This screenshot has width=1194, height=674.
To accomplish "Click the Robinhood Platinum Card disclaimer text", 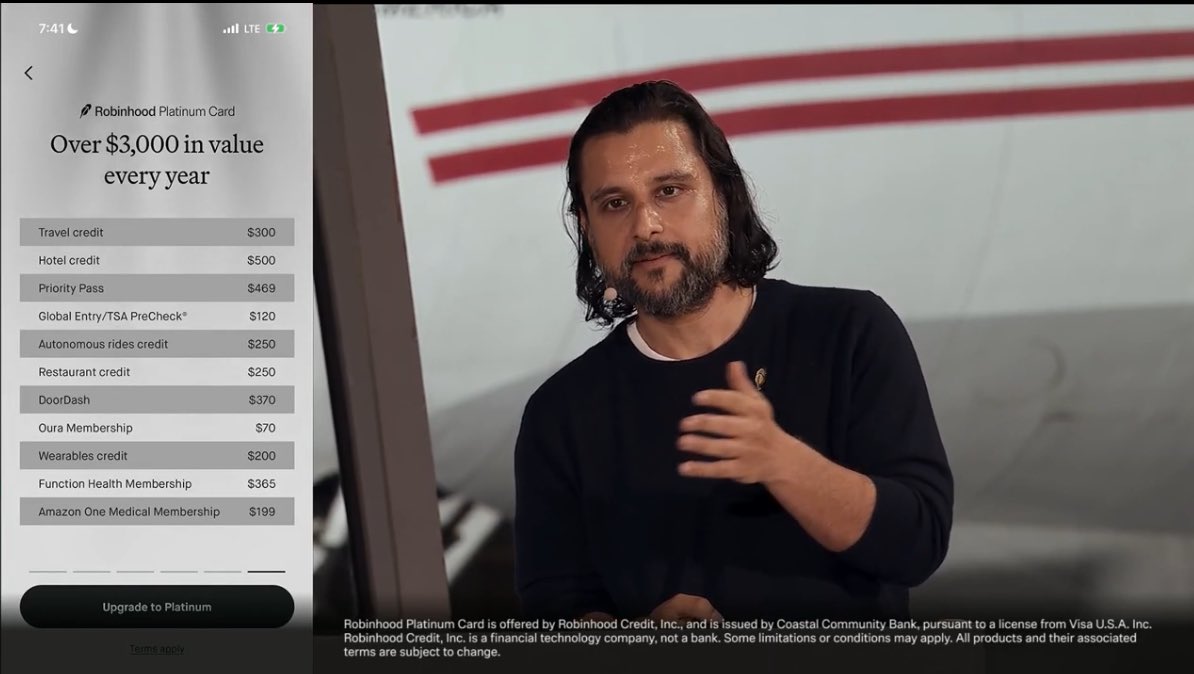I will pyautogui.click(x=748, y=638).
